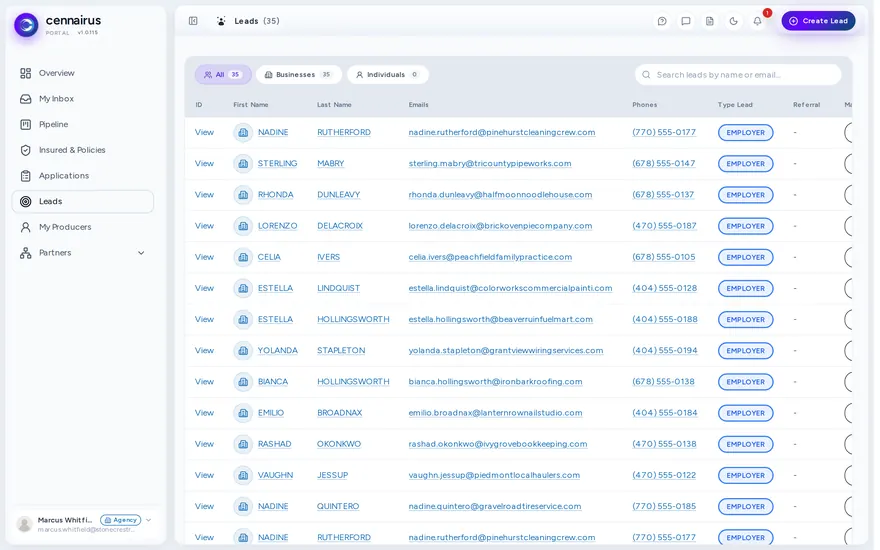Select Leads in the sidebar

[x=82, y=201]
